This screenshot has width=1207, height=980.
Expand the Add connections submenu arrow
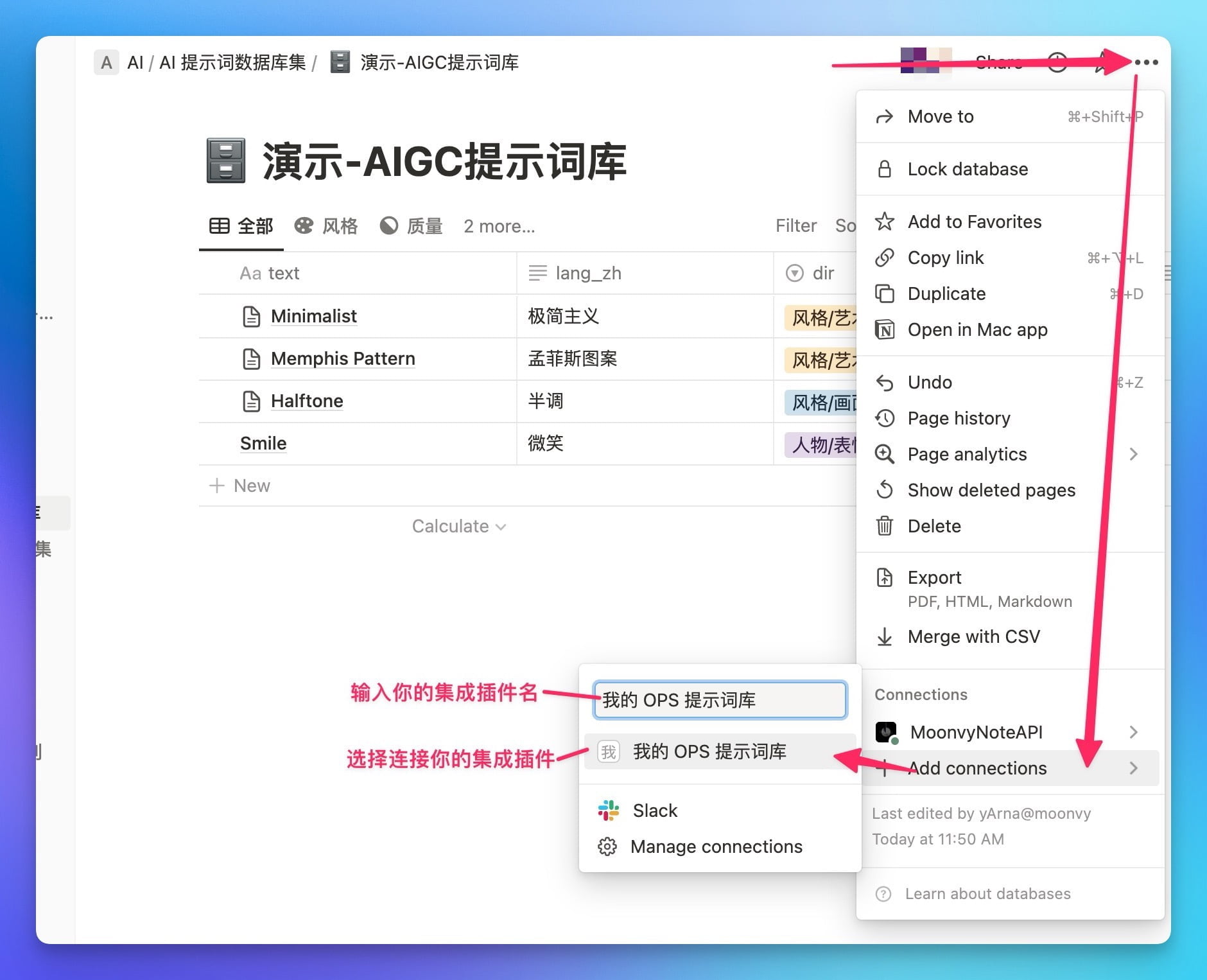1133,768
